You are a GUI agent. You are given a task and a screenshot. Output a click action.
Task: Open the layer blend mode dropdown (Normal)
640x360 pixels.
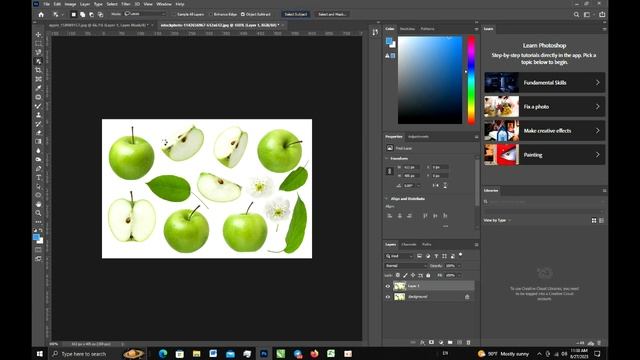405,266
